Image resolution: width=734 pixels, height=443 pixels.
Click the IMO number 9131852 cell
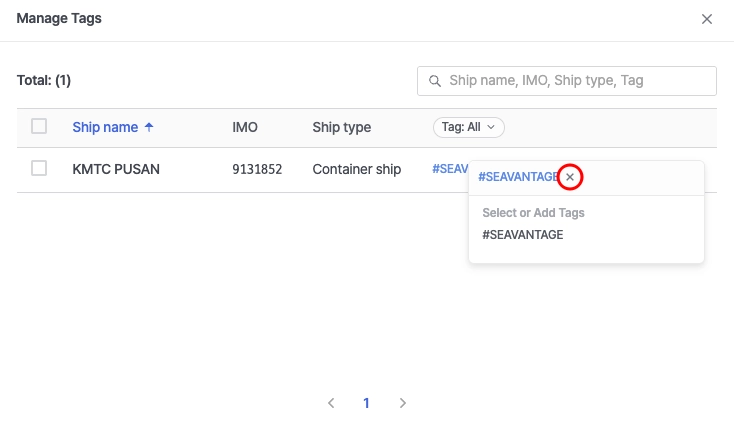pyautogui.click(x=257, y=169)
